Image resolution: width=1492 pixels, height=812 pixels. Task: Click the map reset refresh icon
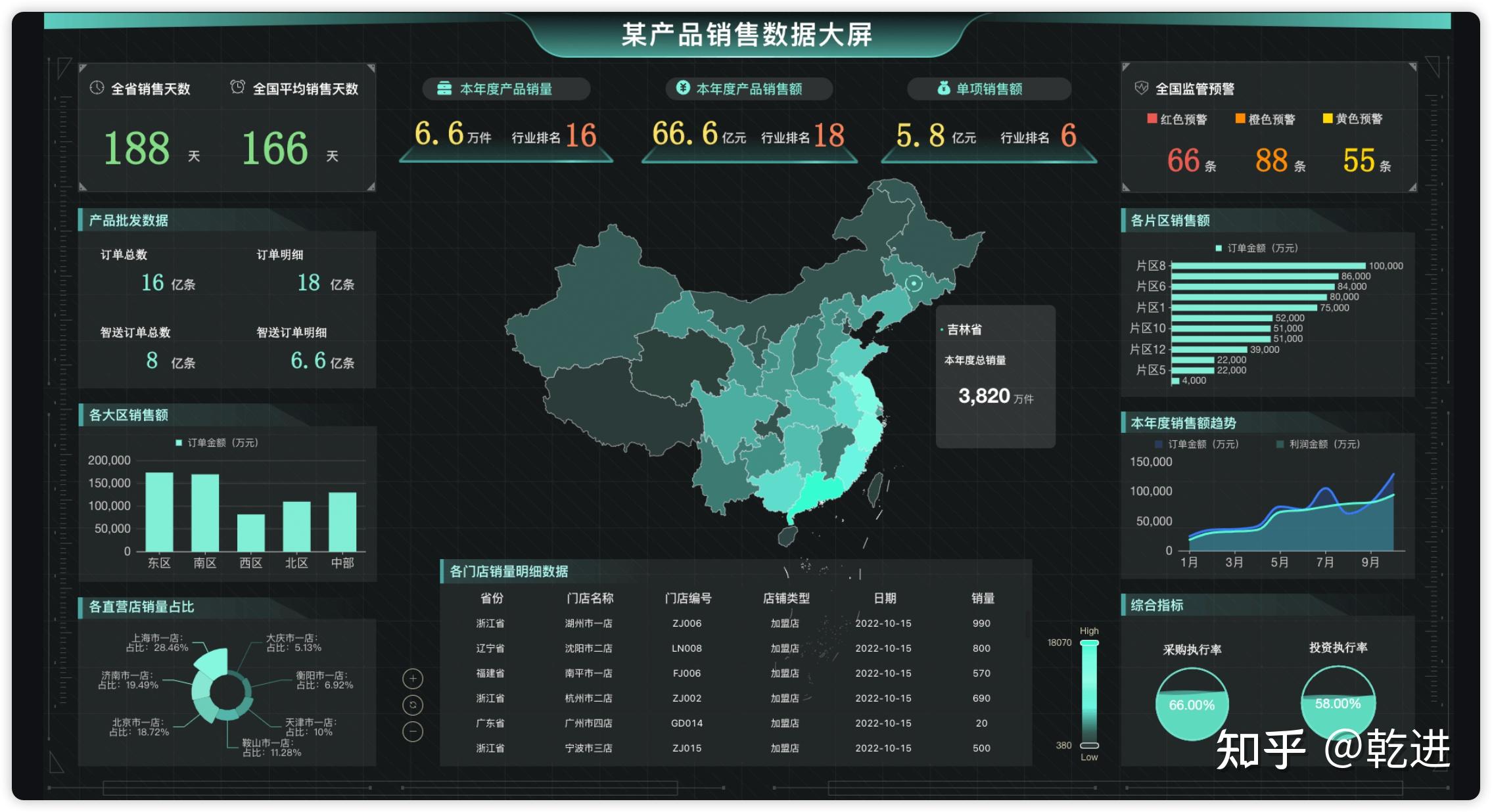pyautogui.click(x=412, y=705)
